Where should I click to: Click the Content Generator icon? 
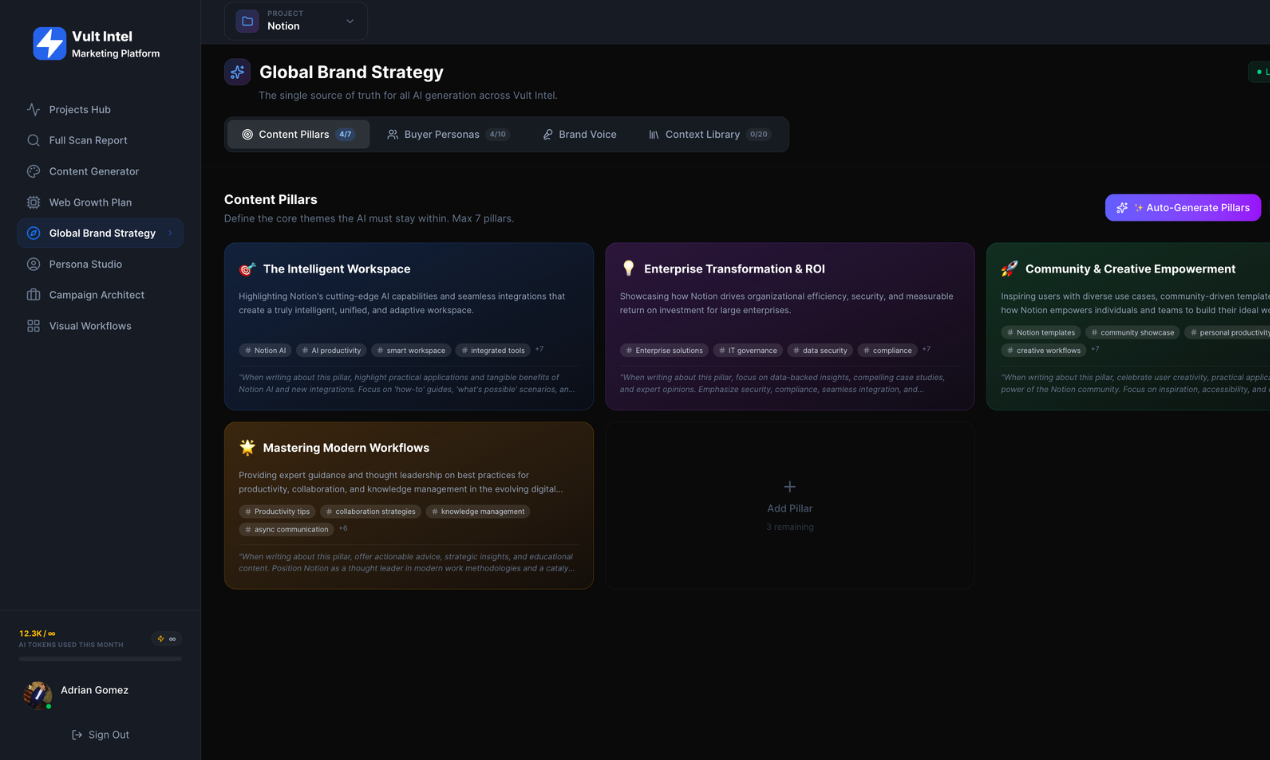[33, 171]
